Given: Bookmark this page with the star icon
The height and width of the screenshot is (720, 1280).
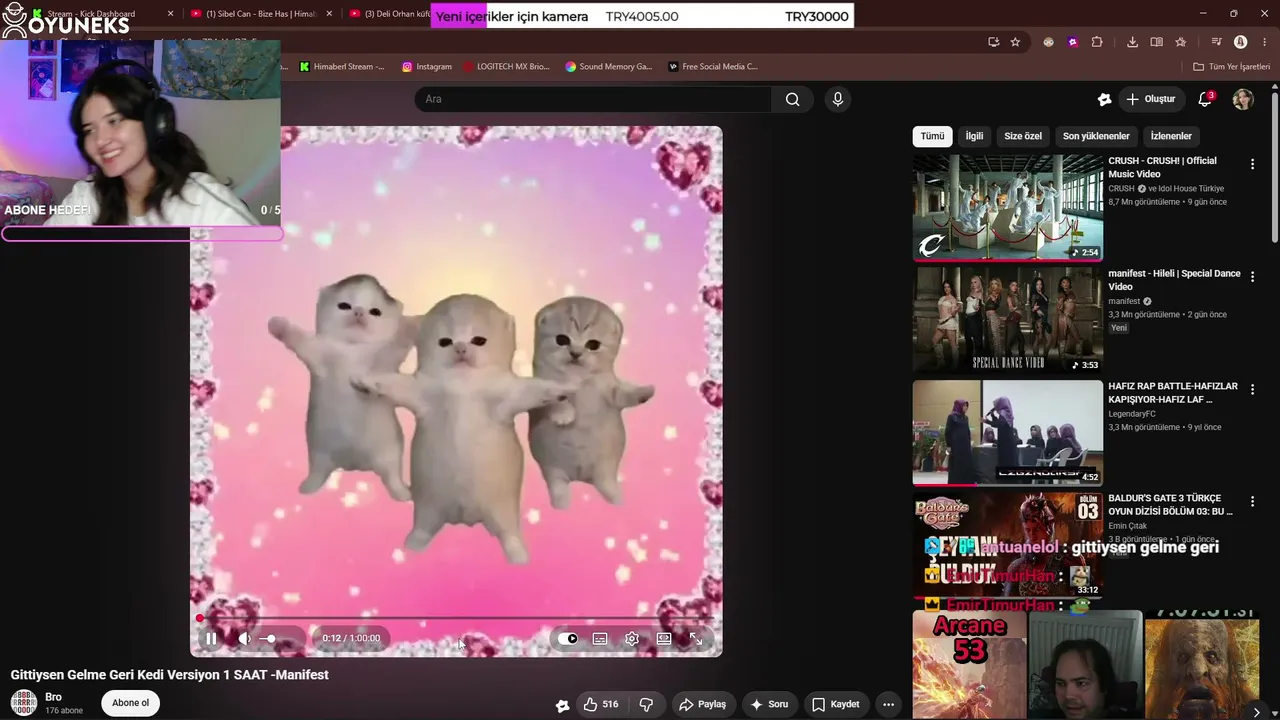Looking at the screenshot, I should click(1015, 42).
